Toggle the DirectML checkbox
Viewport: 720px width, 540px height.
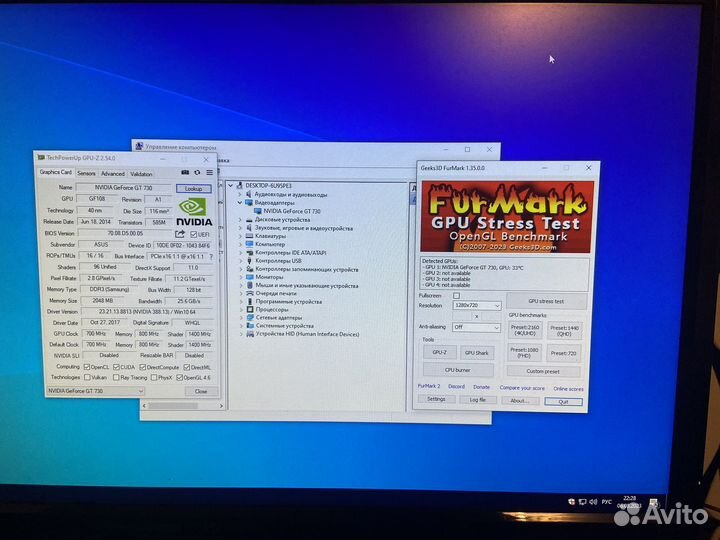[187, 367]
